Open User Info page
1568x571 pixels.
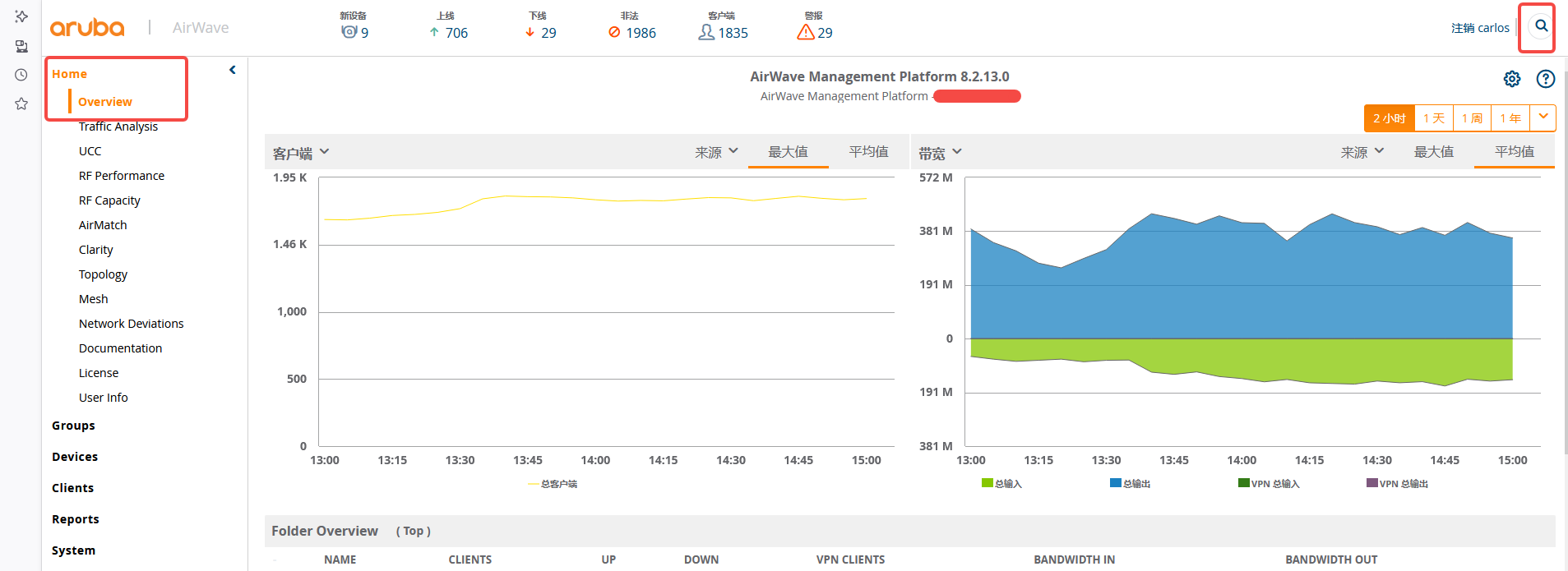coord(104,398)
